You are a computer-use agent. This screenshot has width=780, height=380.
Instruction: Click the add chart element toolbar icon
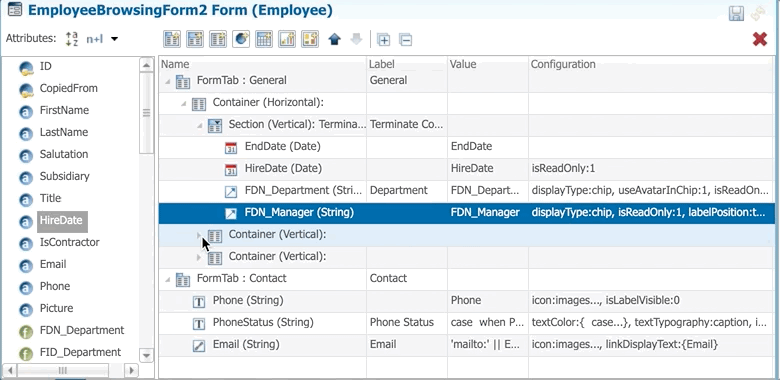click(287, 39)
